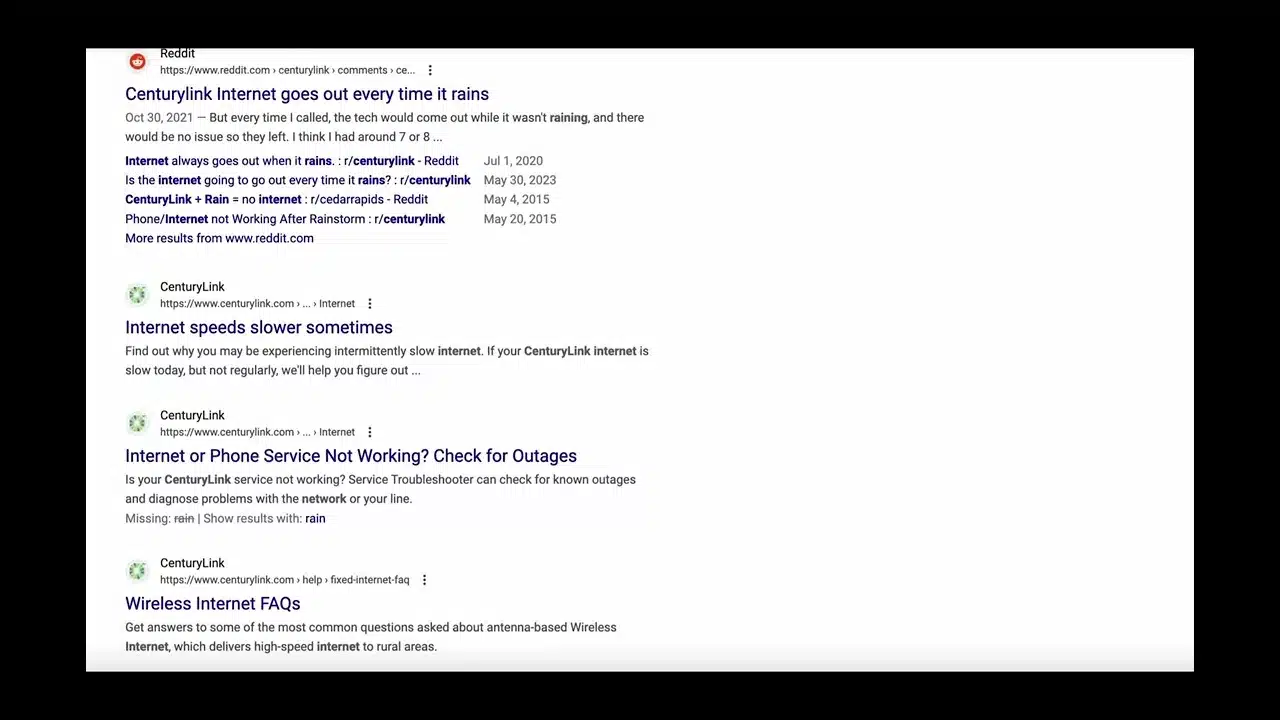
Task: Click the Reddit favicon icon
Action: click(x=137, y=62)
